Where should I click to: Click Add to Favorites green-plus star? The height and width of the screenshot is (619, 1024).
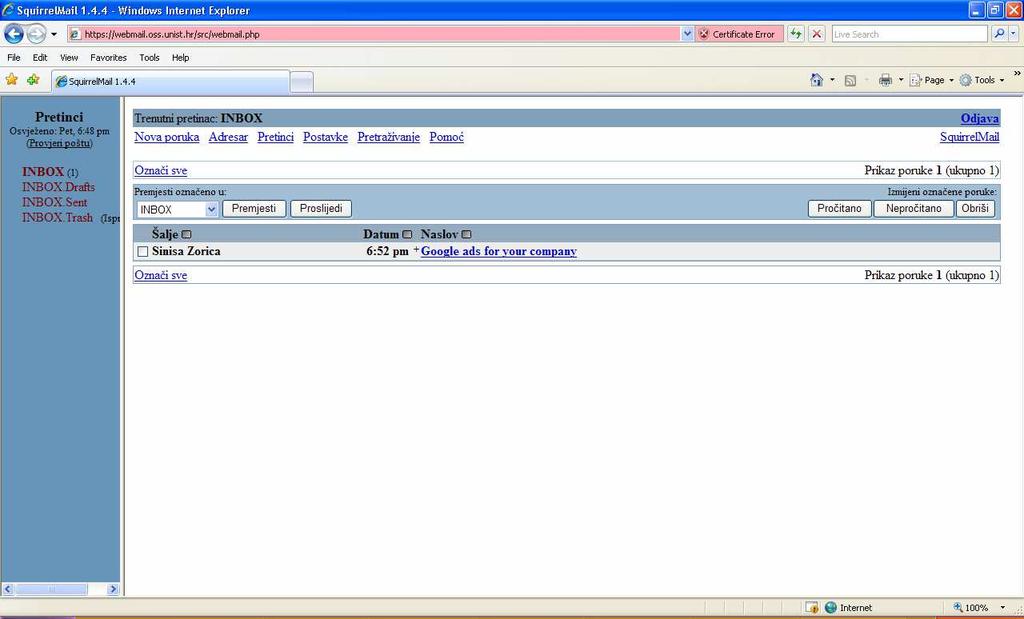click(x=33, y=80)
